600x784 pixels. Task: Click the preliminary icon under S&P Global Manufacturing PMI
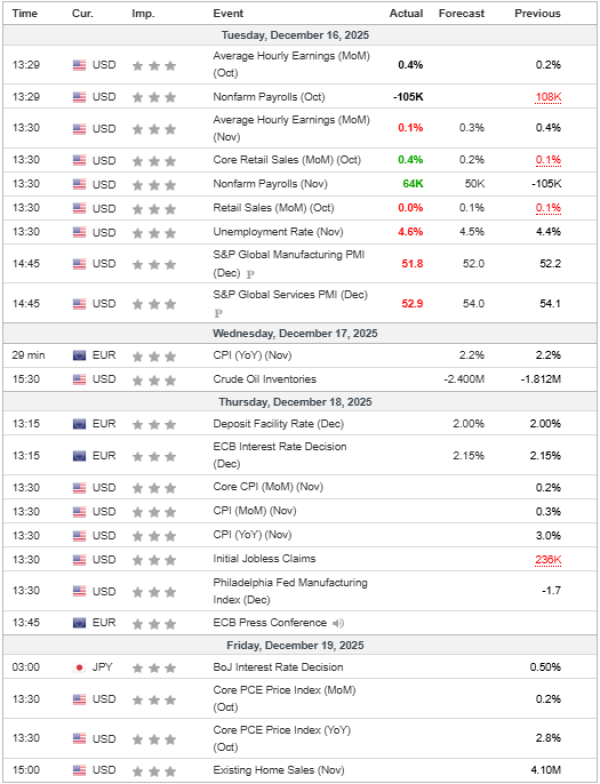[x=250, y=273]
